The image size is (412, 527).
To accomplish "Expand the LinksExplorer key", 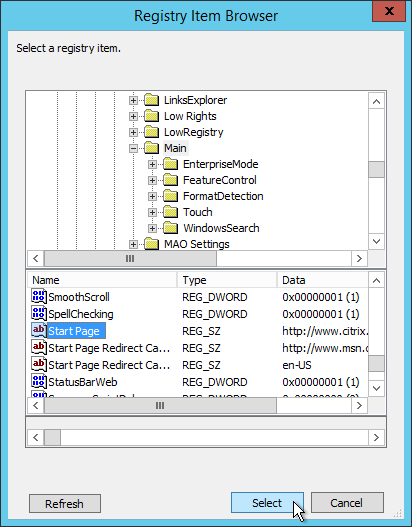I will click(x=133, y=100).
